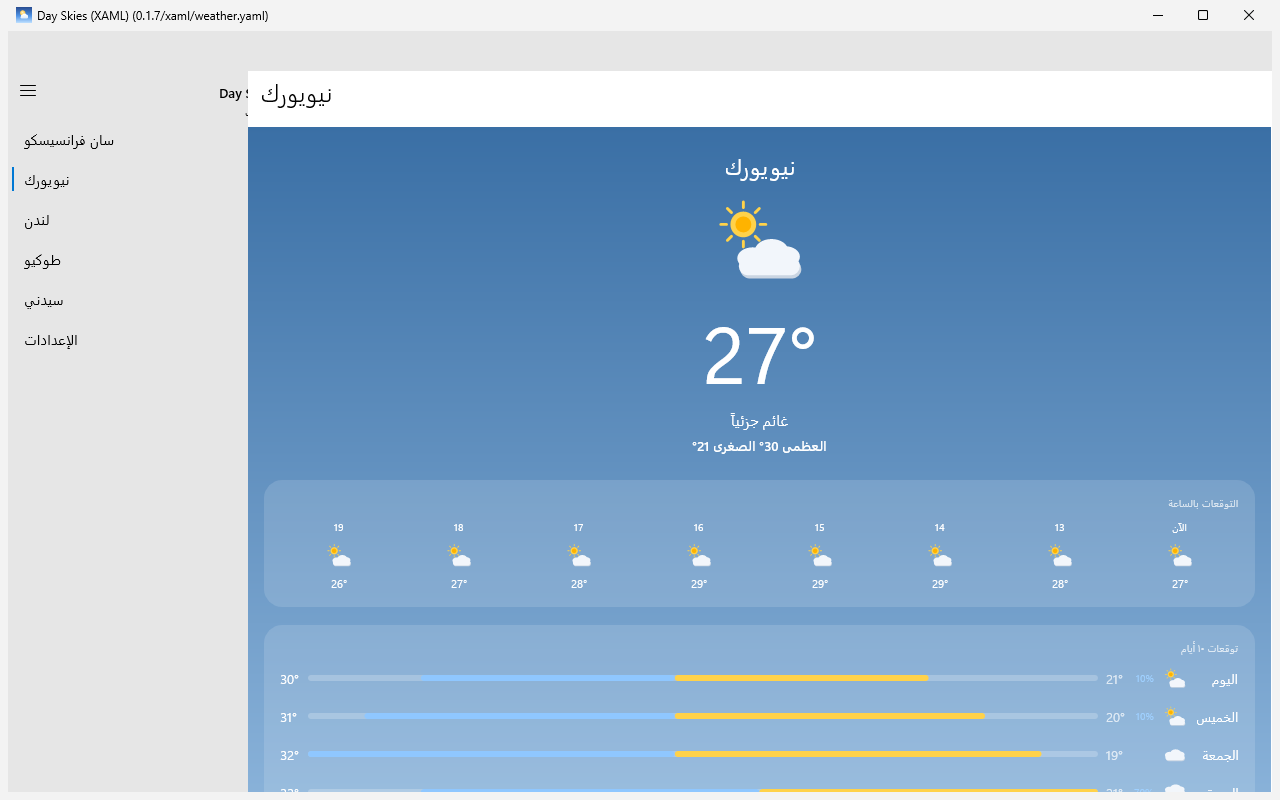Viewport: 1280px width, 800px height.
Task: Click the 10% precipitation in الخميس row
Action: click(1145, 717)
